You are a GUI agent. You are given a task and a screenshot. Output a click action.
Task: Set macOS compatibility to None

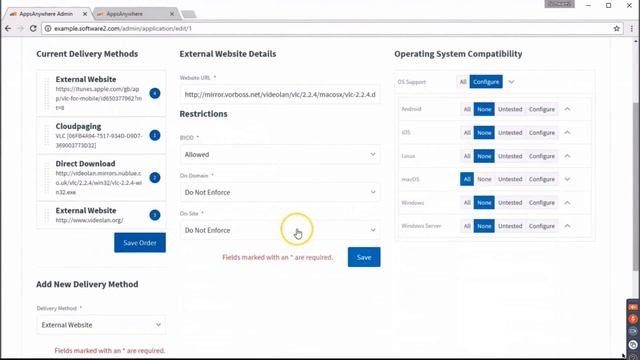click(484, 179)
